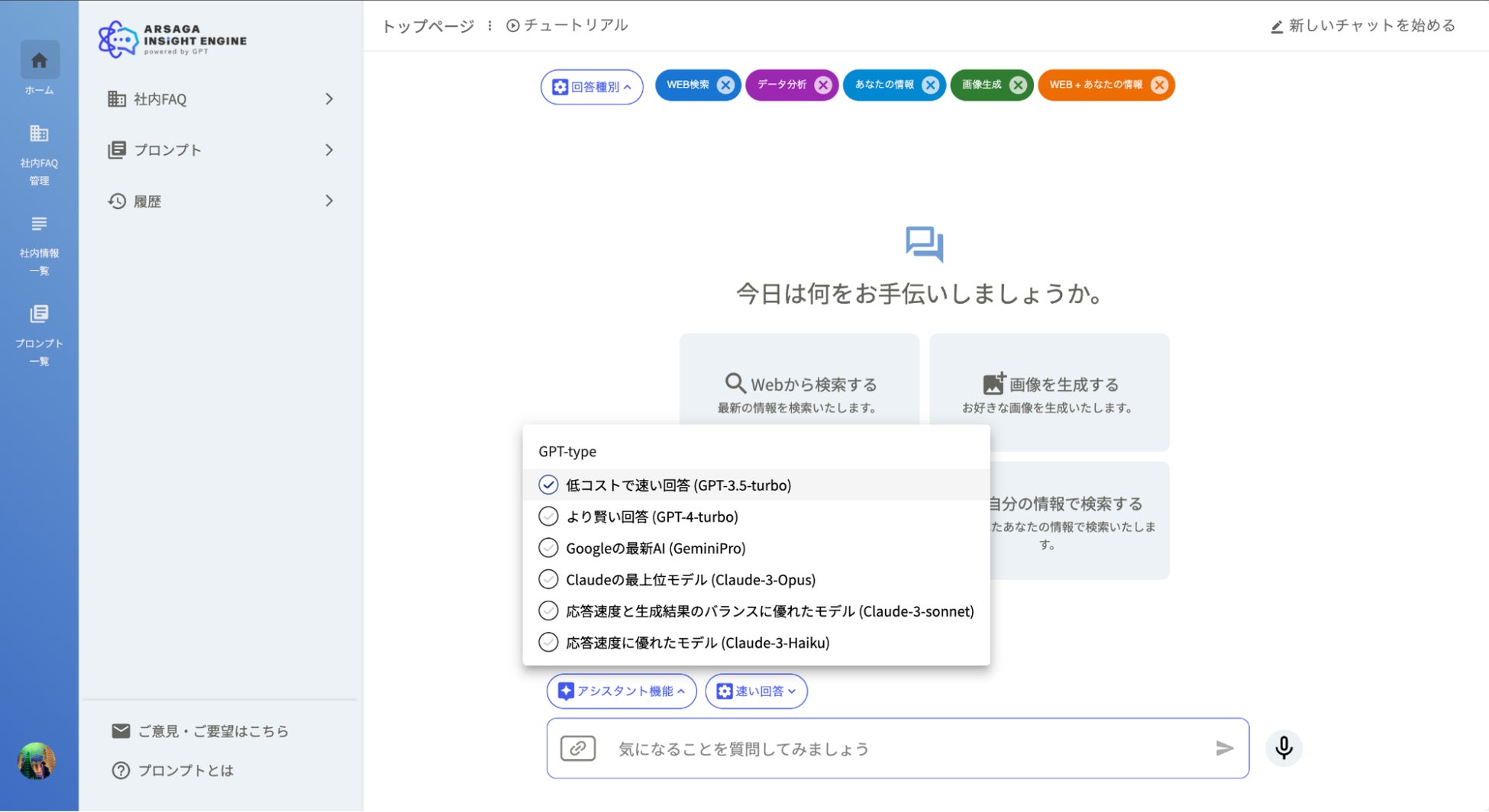
Task: Remove the データ分析 chip
Action: [822, 85]
